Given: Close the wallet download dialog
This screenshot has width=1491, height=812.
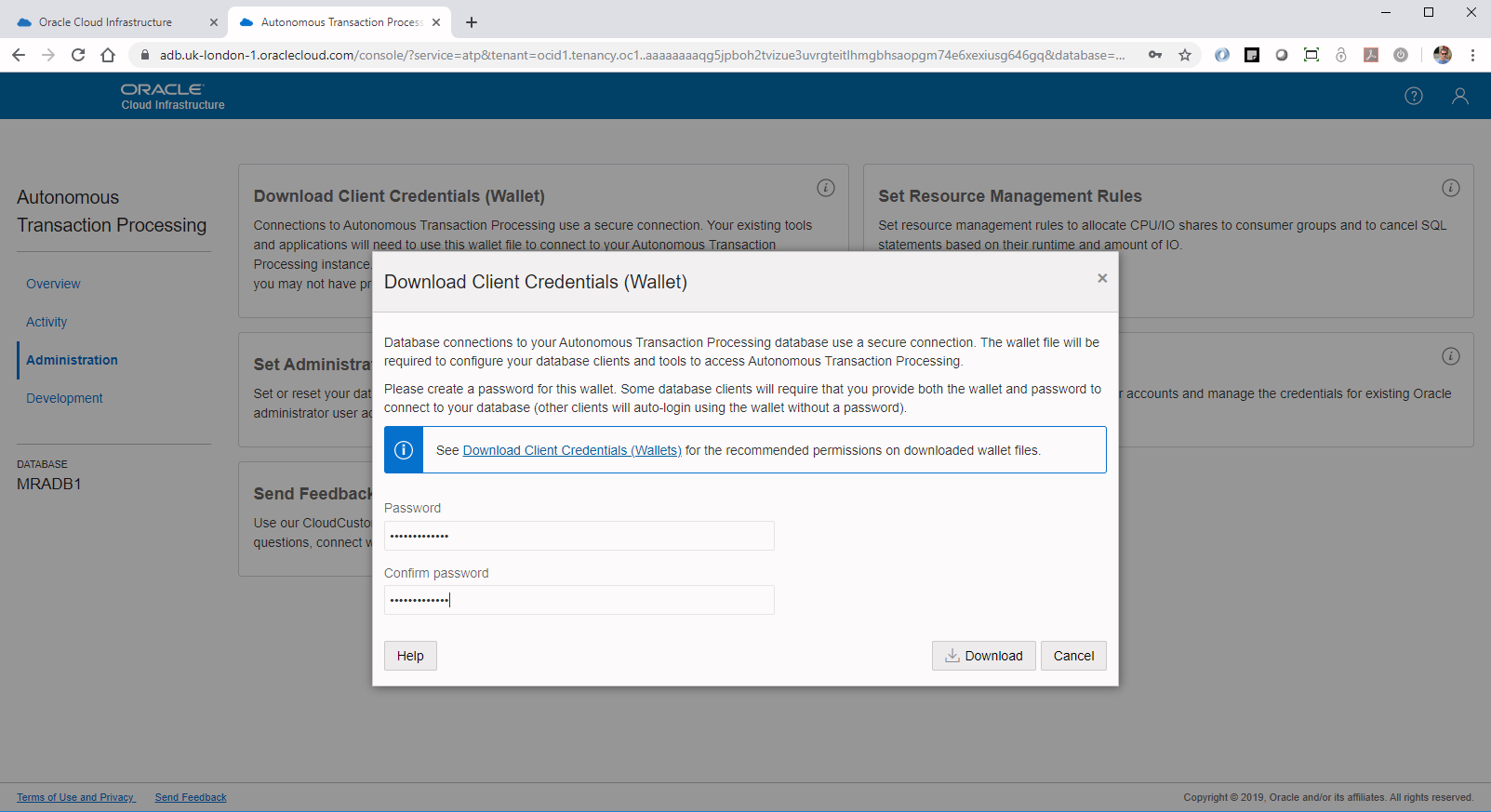Looking at the screenshot, I should point(1102,278).
